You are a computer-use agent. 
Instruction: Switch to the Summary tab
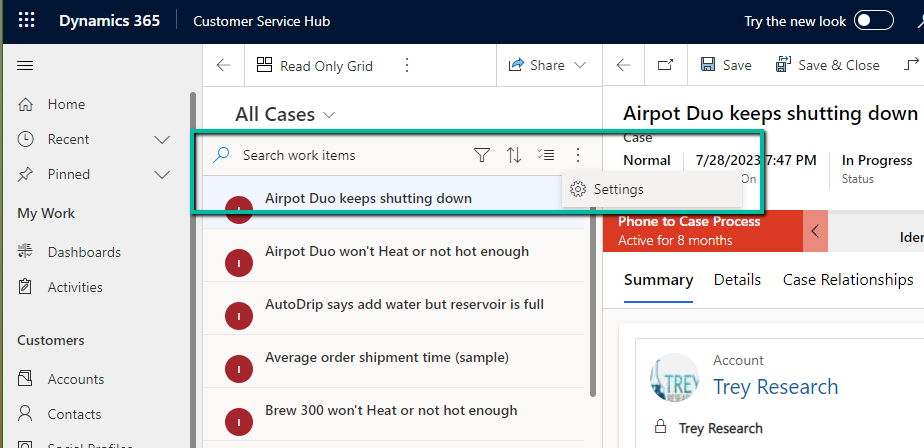(658, 280)
